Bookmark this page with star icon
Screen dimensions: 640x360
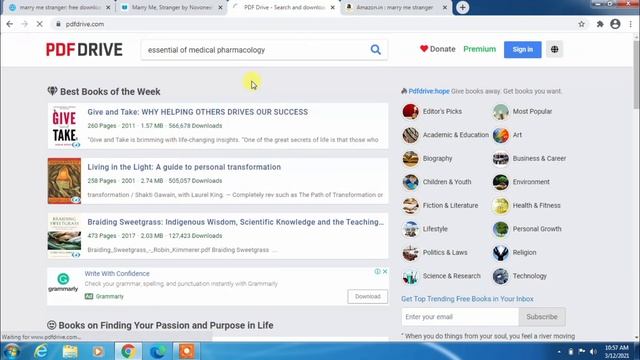(x=581, y=24)
